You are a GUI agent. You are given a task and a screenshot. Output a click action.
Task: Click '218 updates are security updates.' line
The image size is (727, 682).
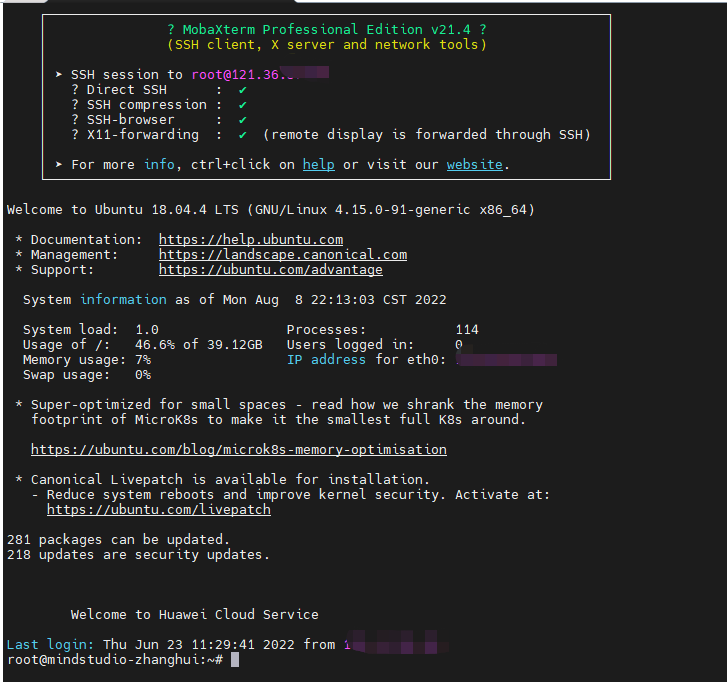click(138, 555)
